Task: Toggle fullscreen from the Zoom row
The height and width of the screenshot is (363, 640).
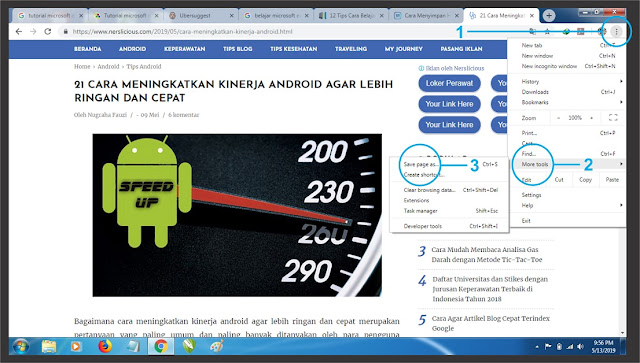Action: [613, 118]
